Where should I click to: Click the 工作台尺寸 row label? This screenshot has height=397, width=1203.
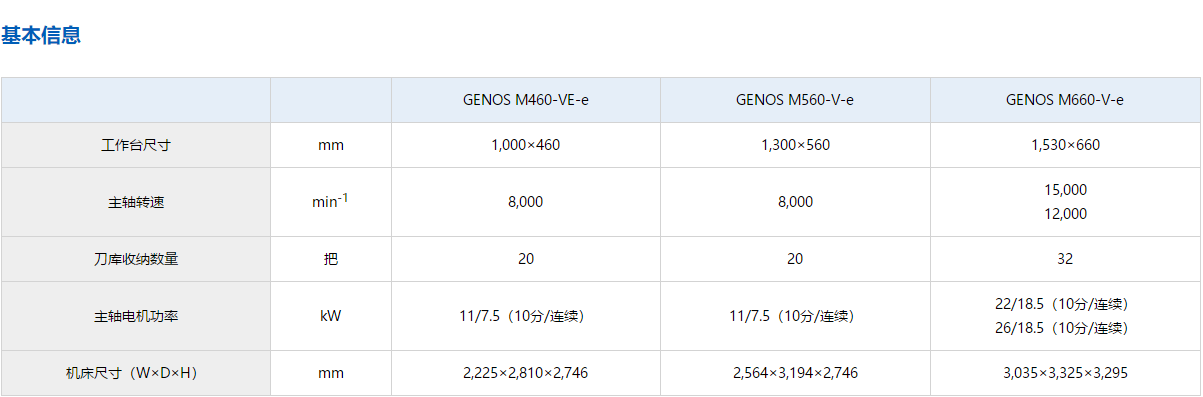click(136, 145)
